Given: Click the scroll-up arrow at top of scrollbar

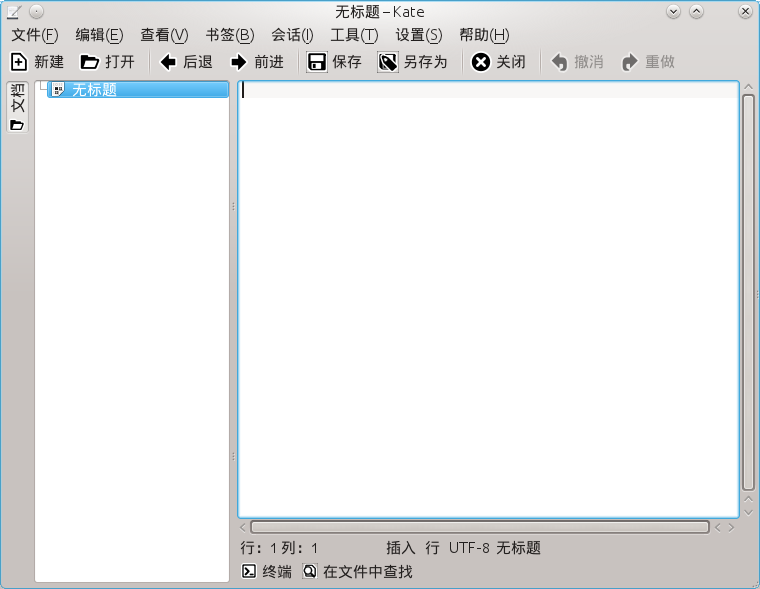Looking at the screenshot, I should tap(748, 87).
